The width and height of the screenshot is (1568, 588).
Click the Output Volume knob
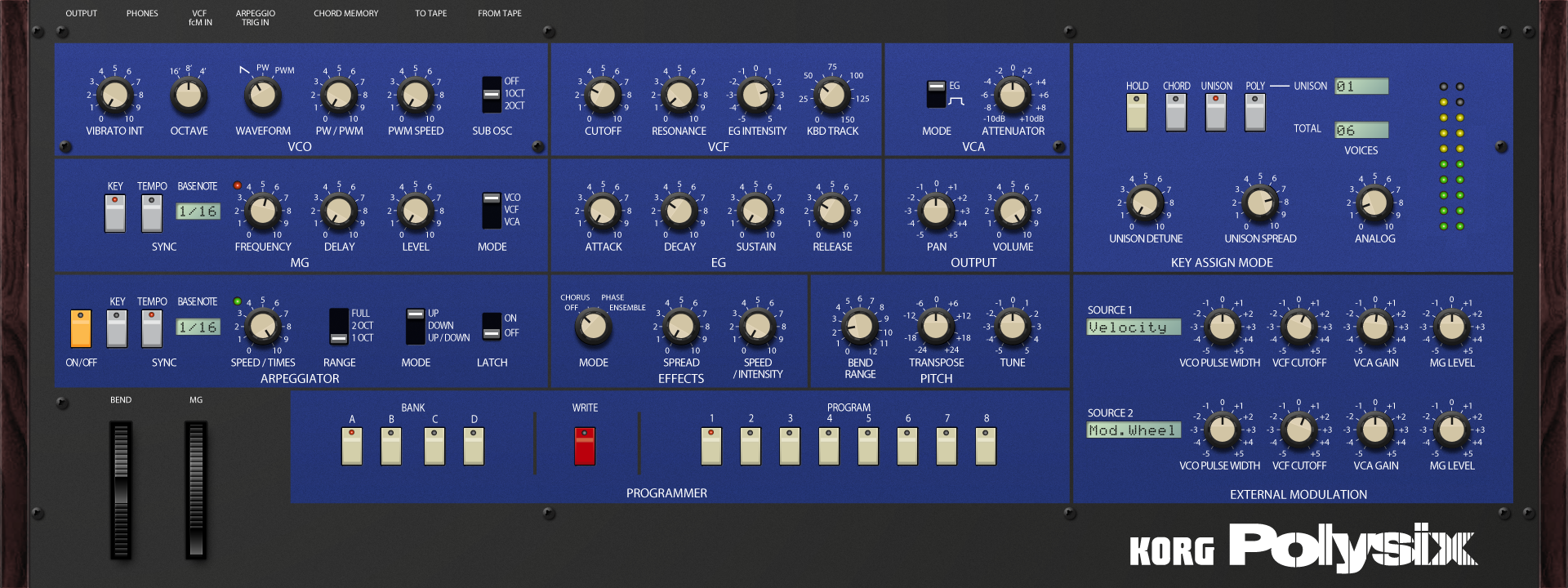(x=1013, y=212)
